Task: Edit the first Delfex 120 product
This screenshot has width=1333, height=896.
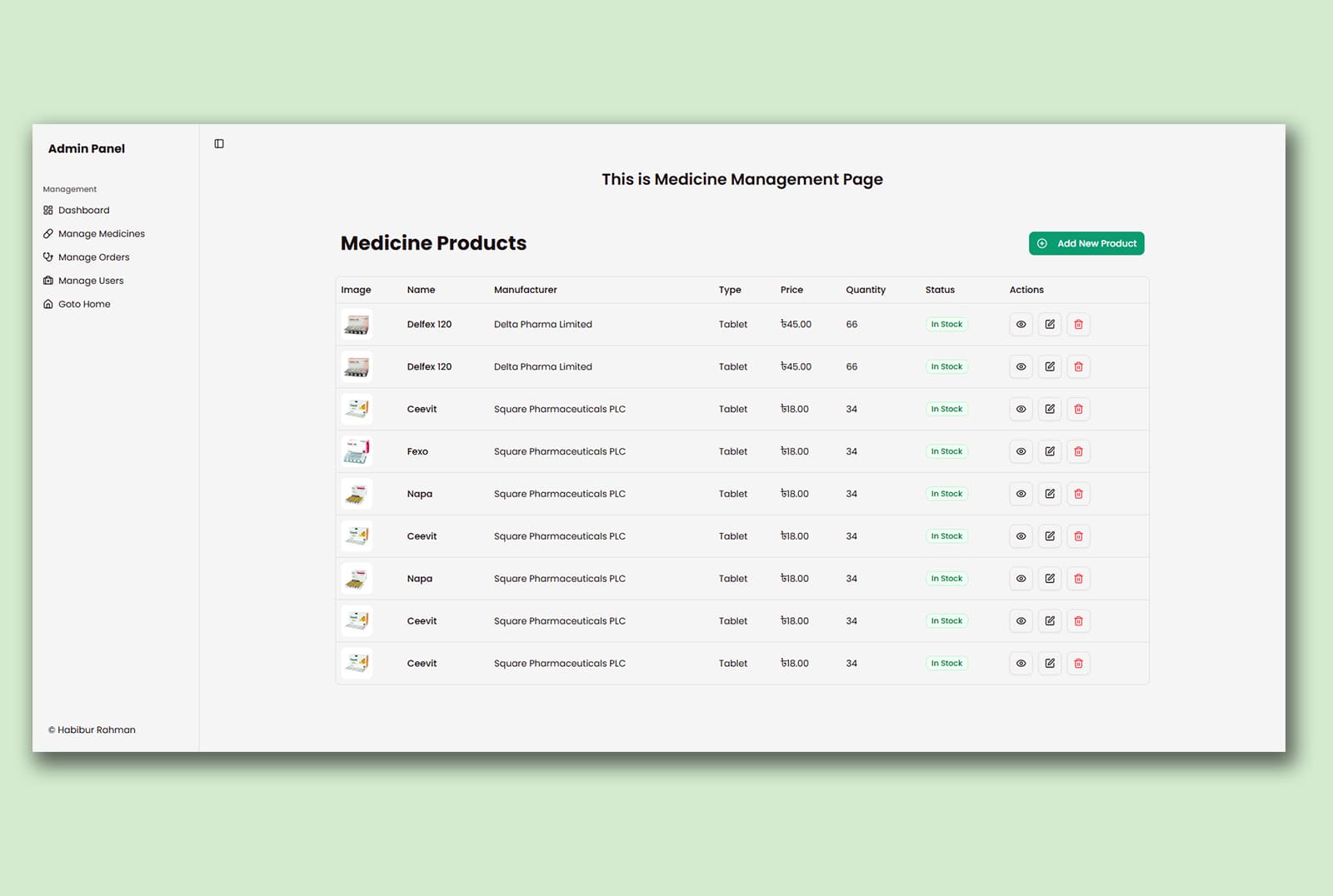Action: [x=1050, y=324]
